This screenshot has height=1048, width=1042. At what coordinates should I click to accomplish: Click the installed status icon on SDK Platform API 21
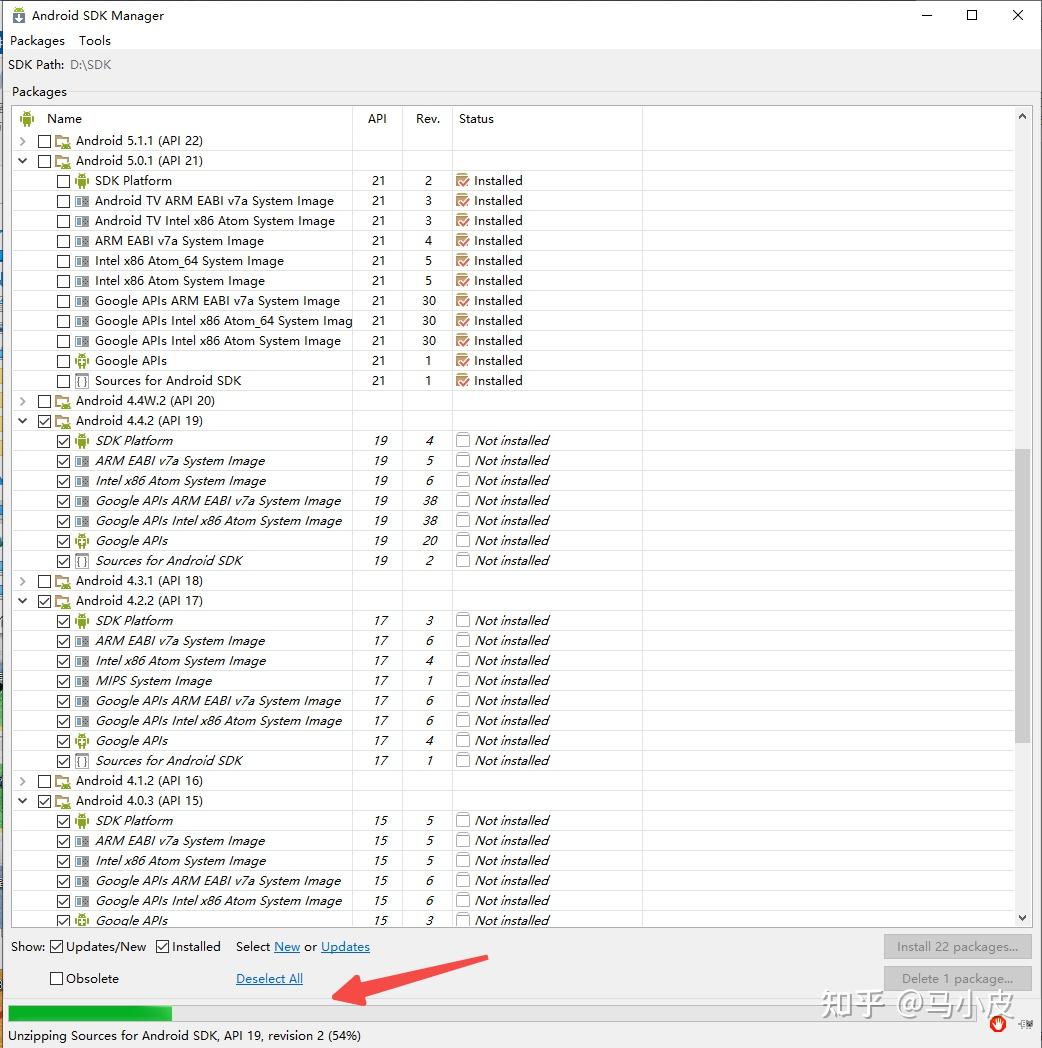point(463,180)
